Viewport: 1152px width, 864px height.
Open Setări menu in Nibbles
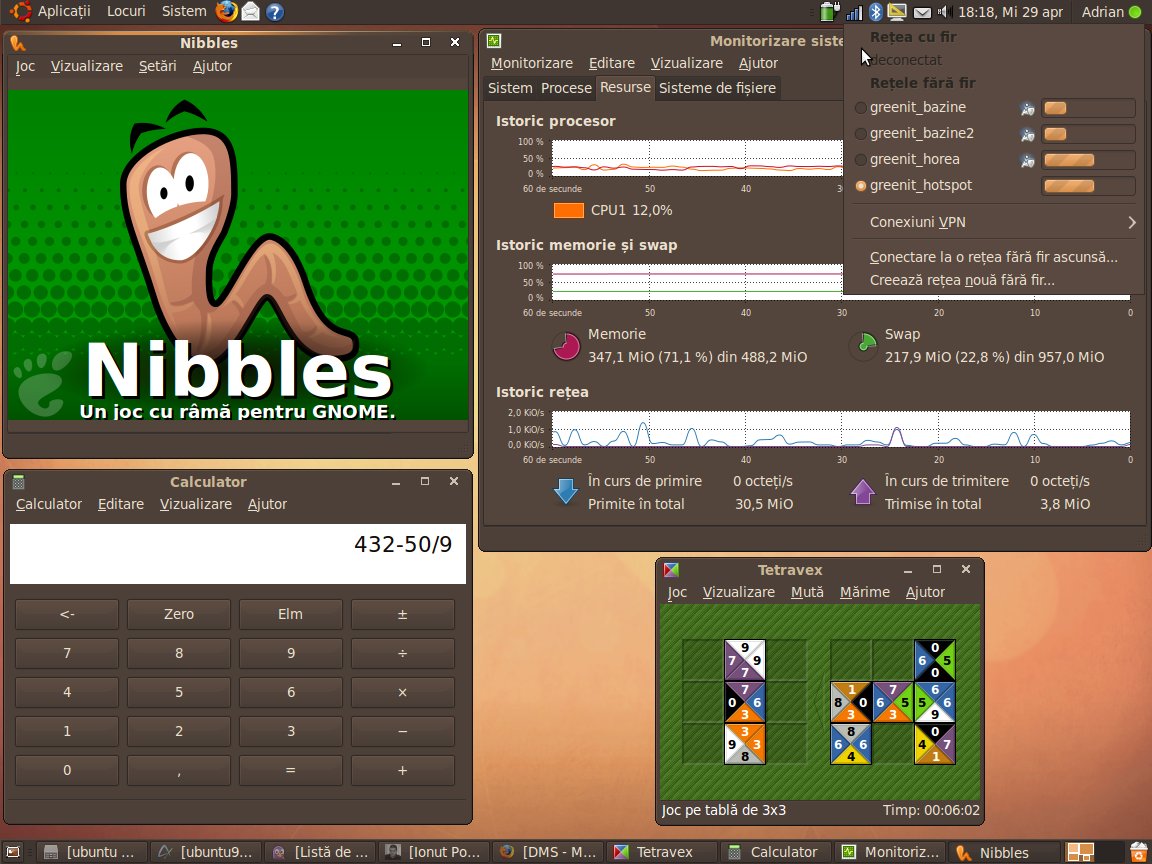click(157, 66)
